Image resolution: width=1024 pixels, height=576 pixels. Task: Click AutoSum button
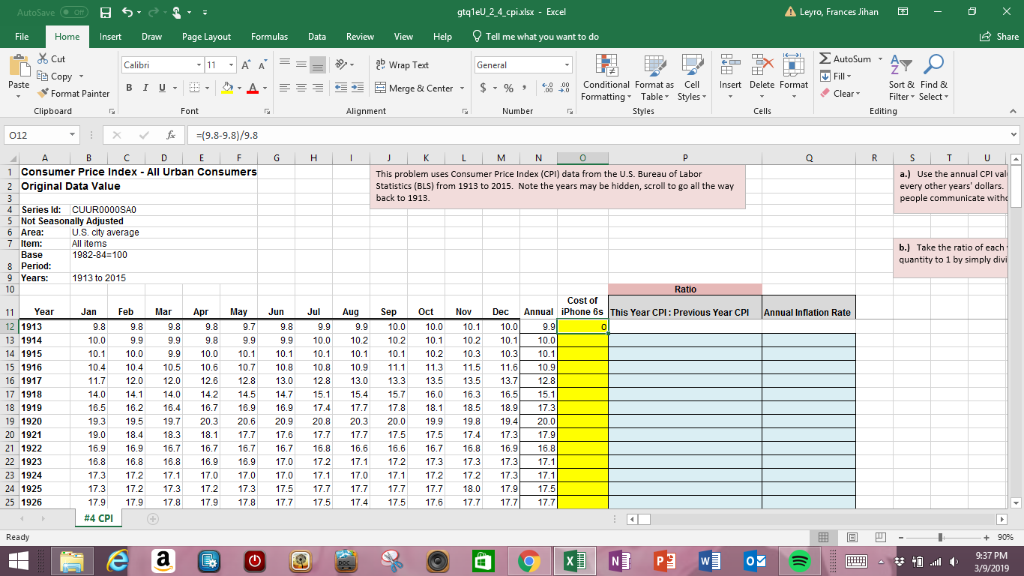(x=845, y=59)
